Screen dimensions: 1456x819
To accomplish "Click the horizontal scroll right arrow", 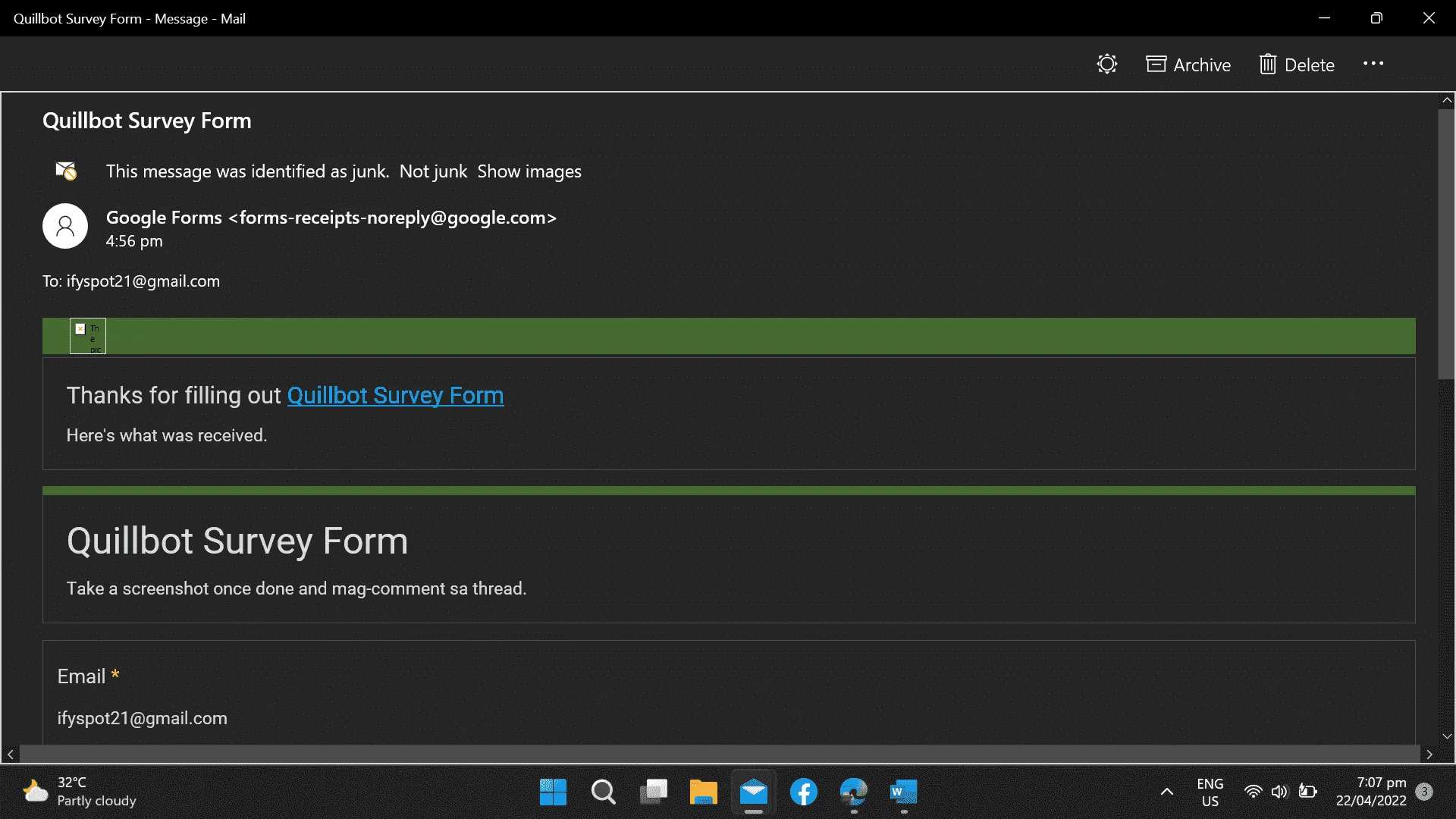I will (1429, 755).
